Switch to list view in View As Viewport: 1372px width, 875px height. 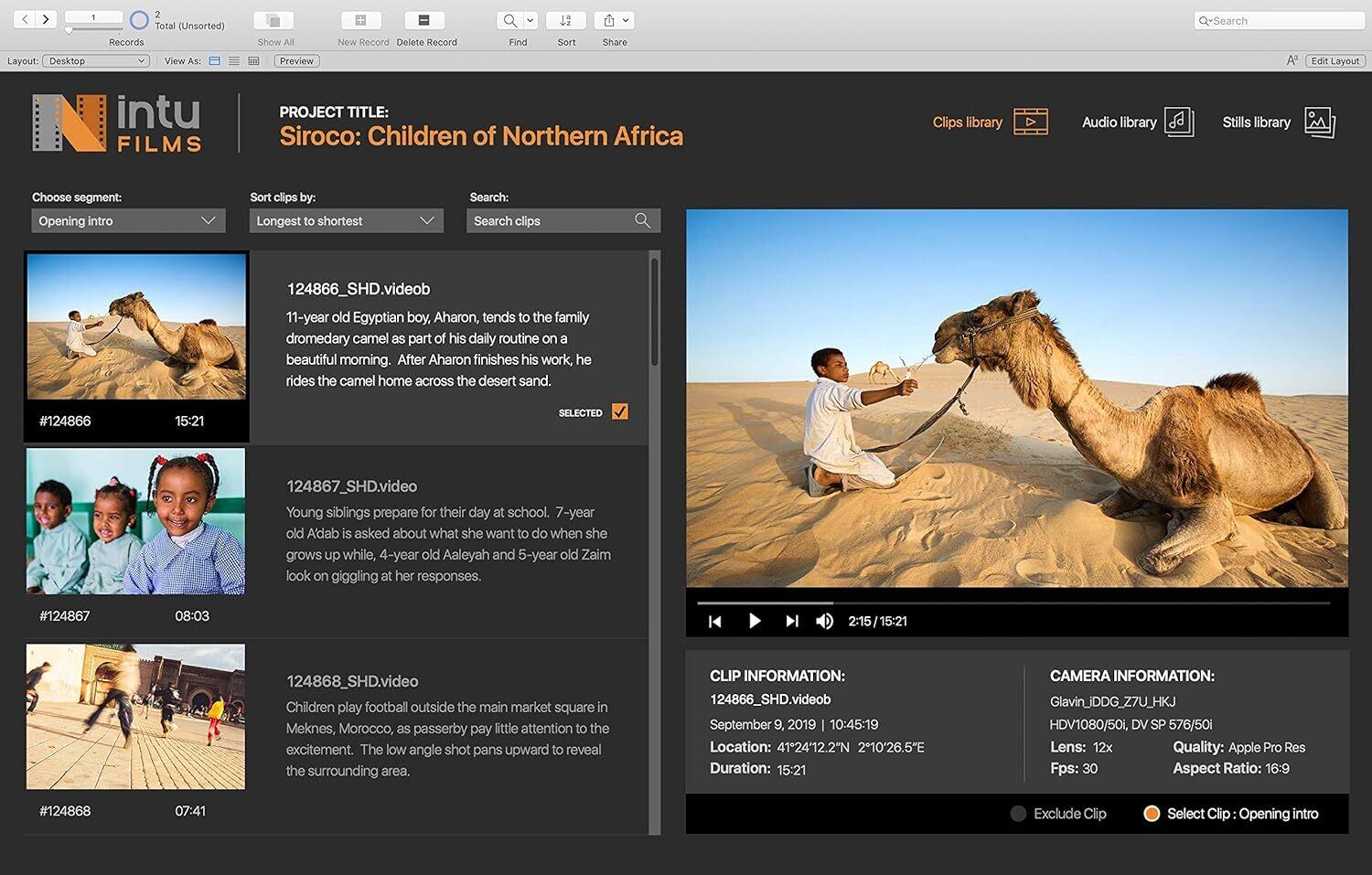point(234,61)
